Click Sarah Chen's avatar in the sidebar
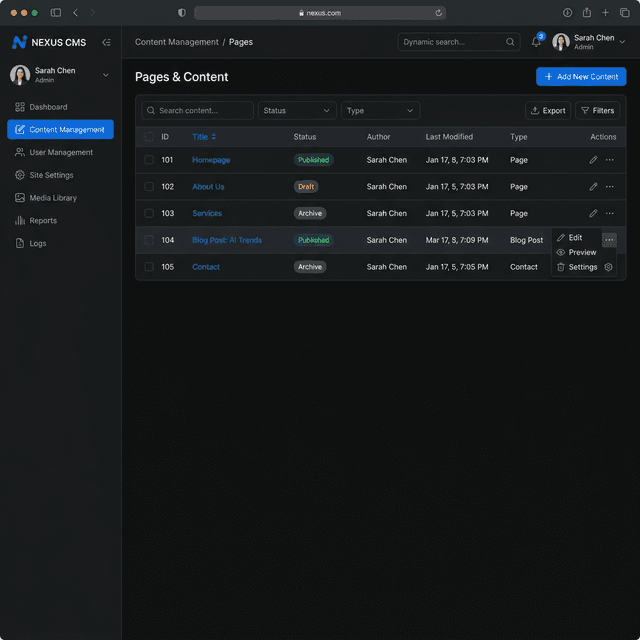Viewport: 640px width, 640px height. 20,75
